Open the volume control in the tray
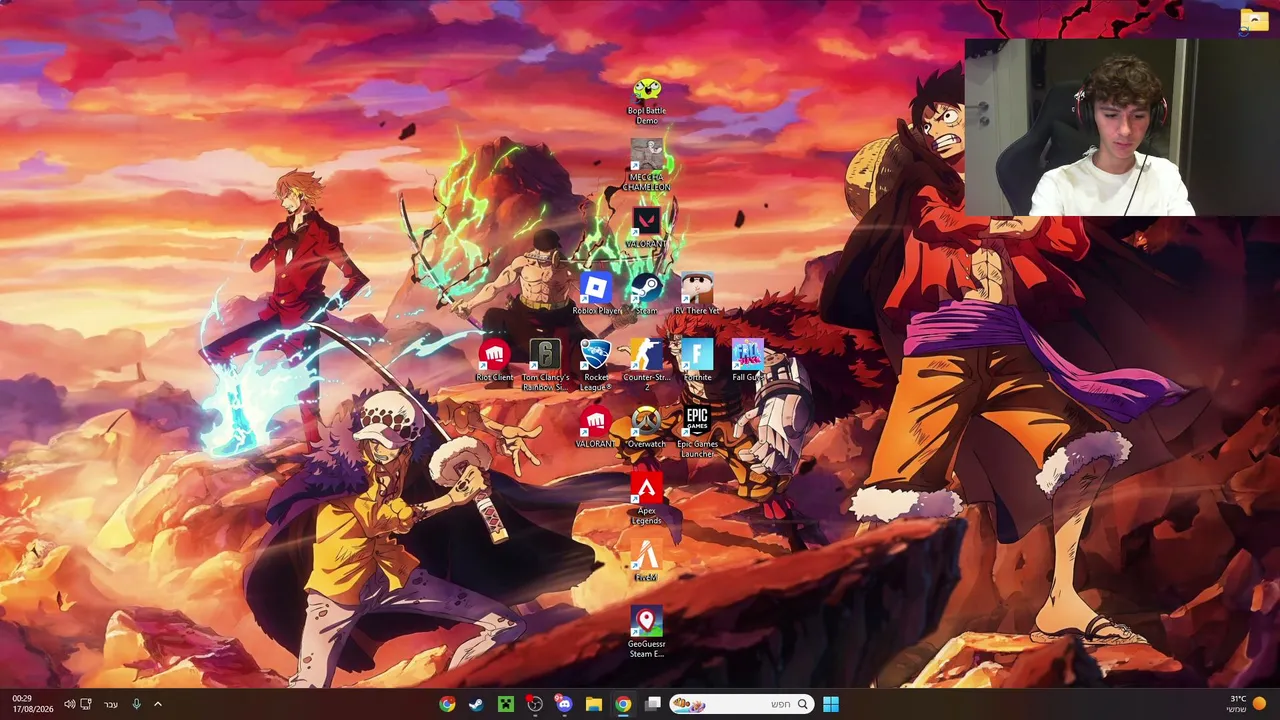This screenshot has width=1280, height=720. (x=70, y=704)
